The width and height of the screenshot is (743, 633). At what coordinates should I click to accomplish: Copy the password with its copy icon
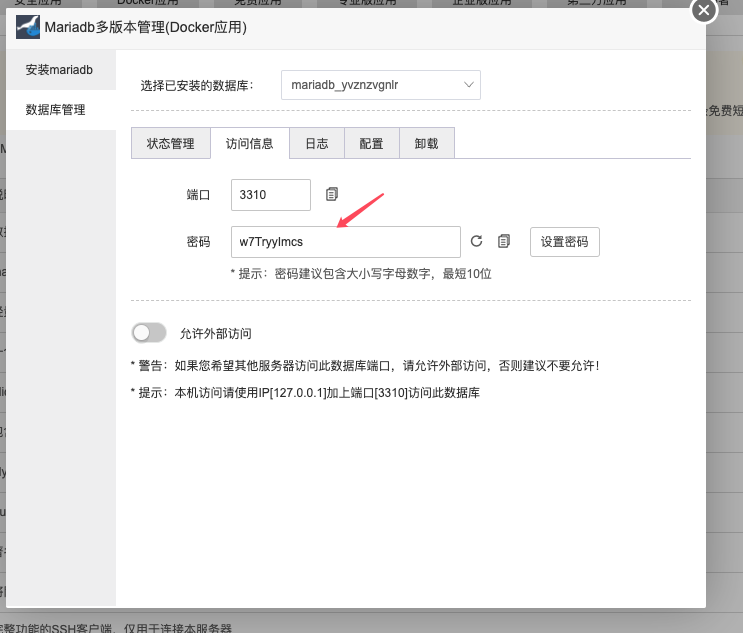504,241
